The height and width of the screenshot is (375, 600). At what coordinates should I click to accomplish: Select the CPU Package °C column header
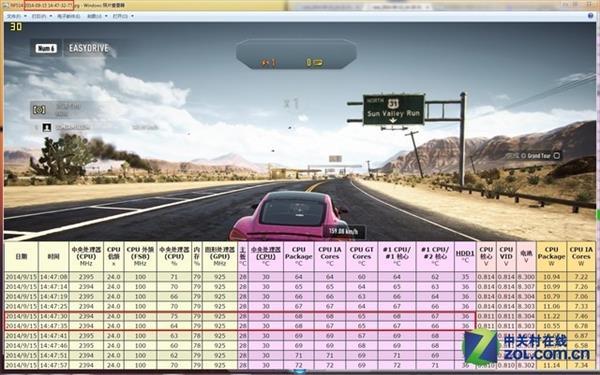click(x=298, y=256)
